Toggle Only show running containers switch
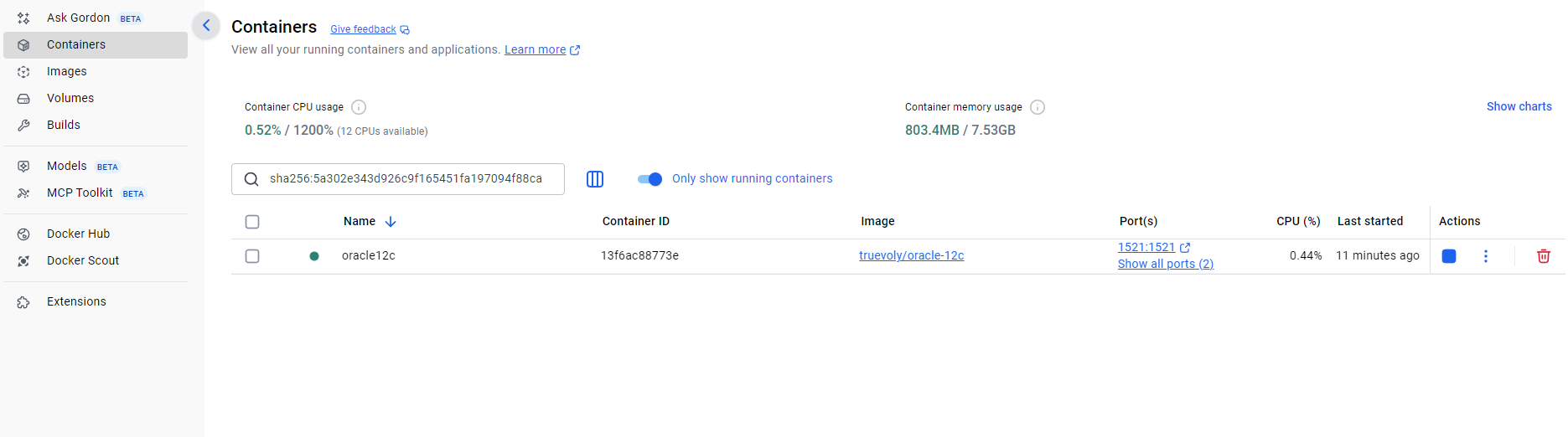 tap(649, 179)
